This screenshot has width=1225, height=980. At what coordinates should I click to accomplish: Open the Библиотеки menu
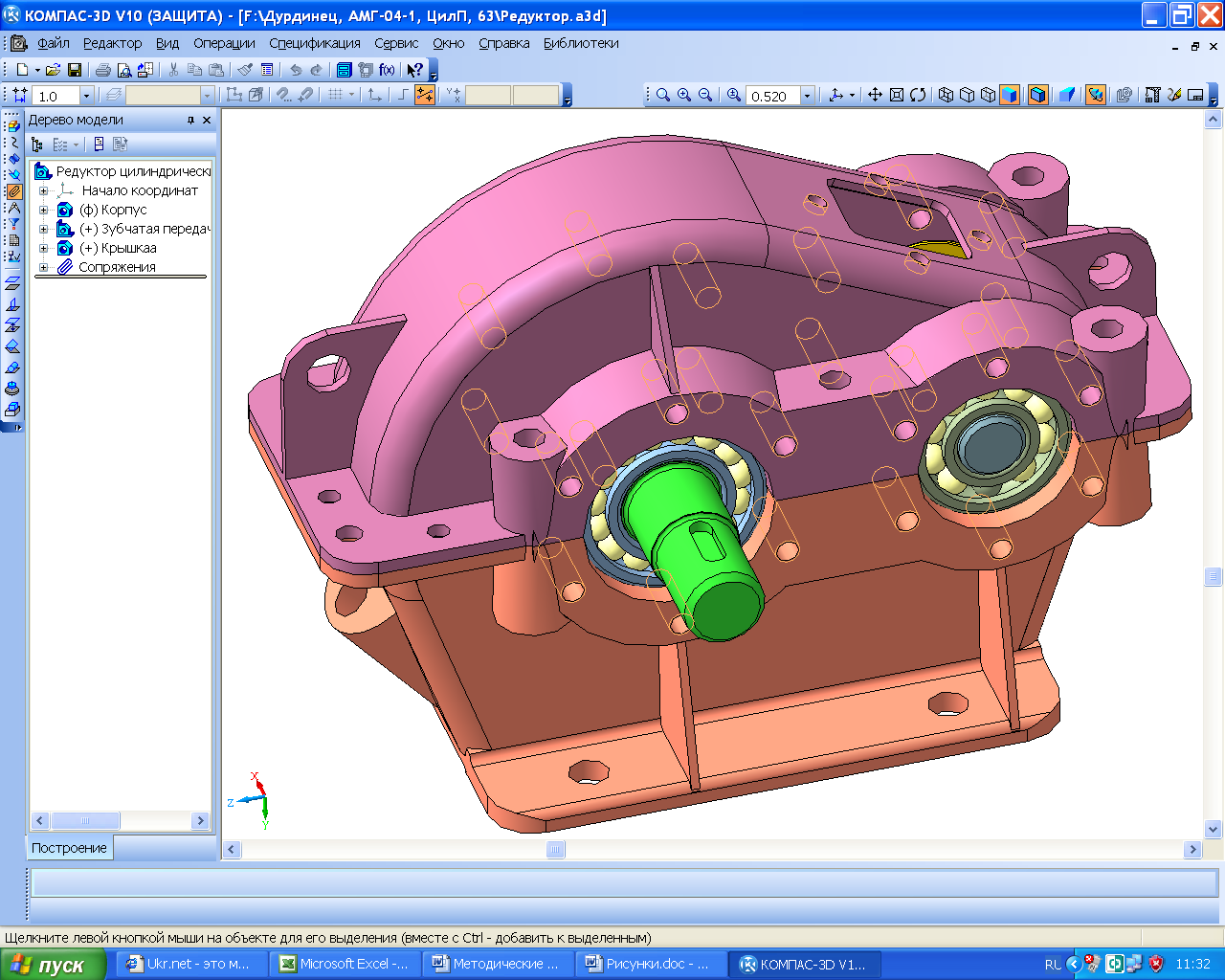pos(581,43)
